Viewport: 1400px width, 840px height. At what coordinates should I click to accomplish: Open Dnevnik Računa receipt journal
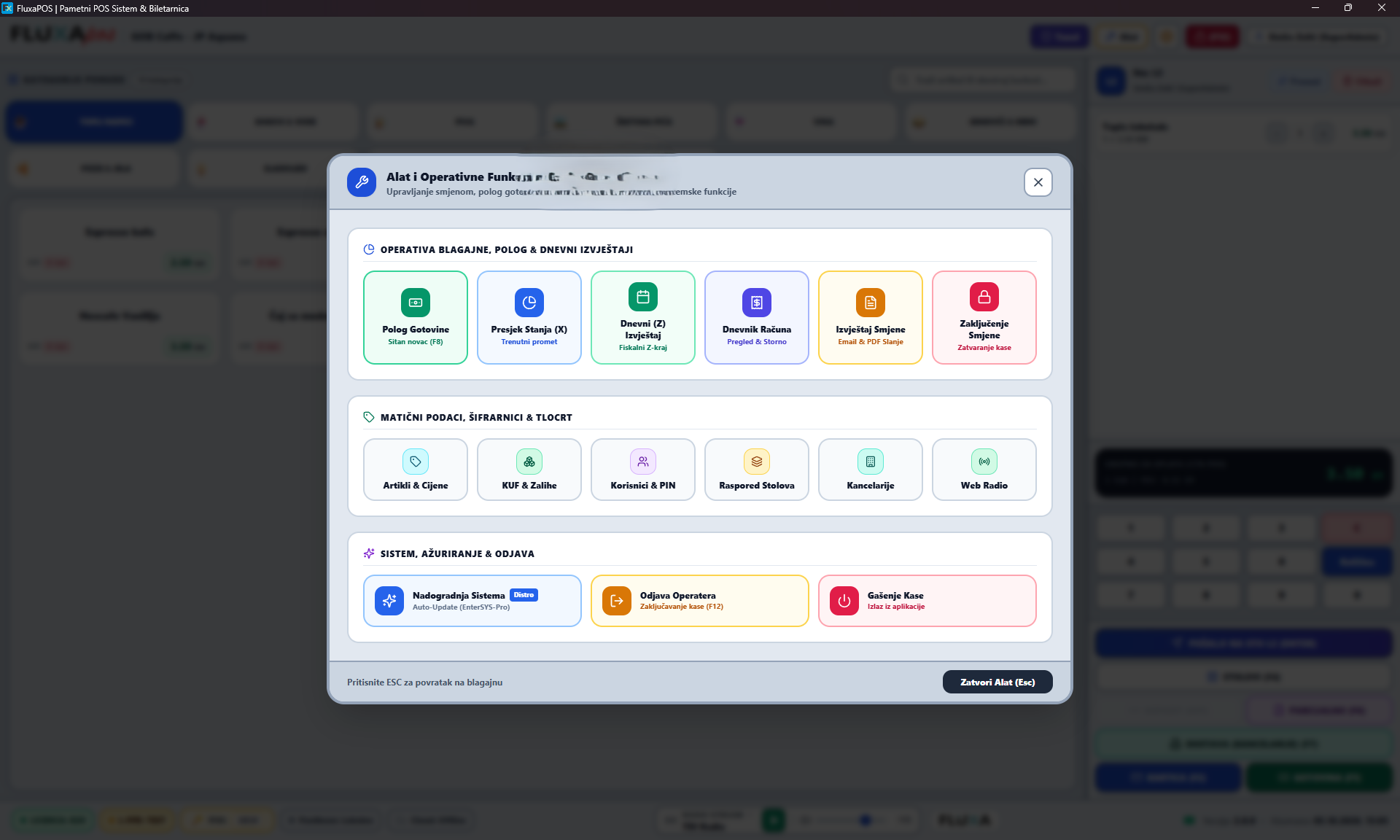[x=756, y=317]
